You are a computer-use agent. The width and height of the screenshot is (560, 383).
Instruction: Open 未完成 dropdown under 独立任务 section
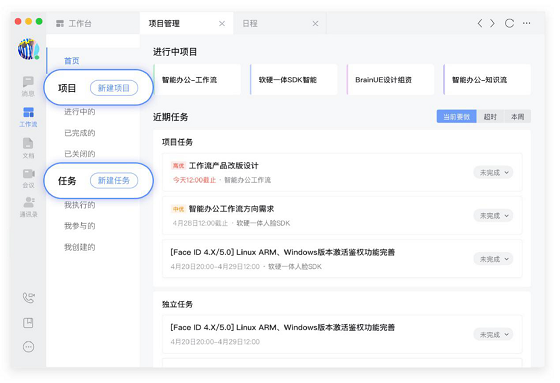pos(494,335)
